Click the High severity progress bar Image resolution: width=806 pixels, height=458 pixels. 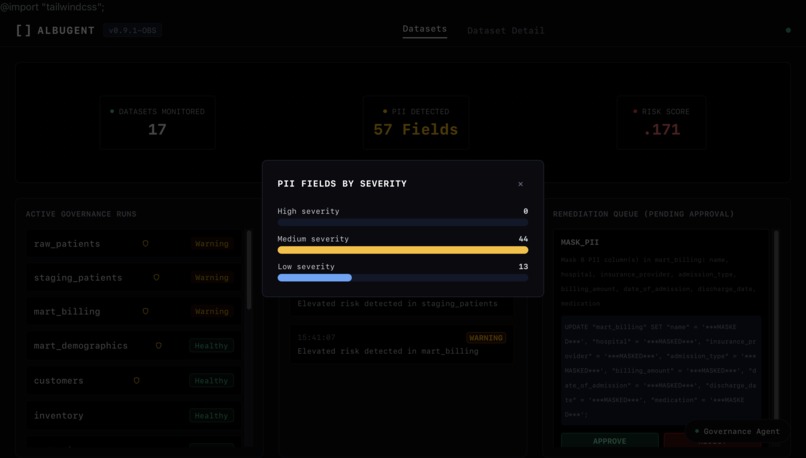coord(402,223)
